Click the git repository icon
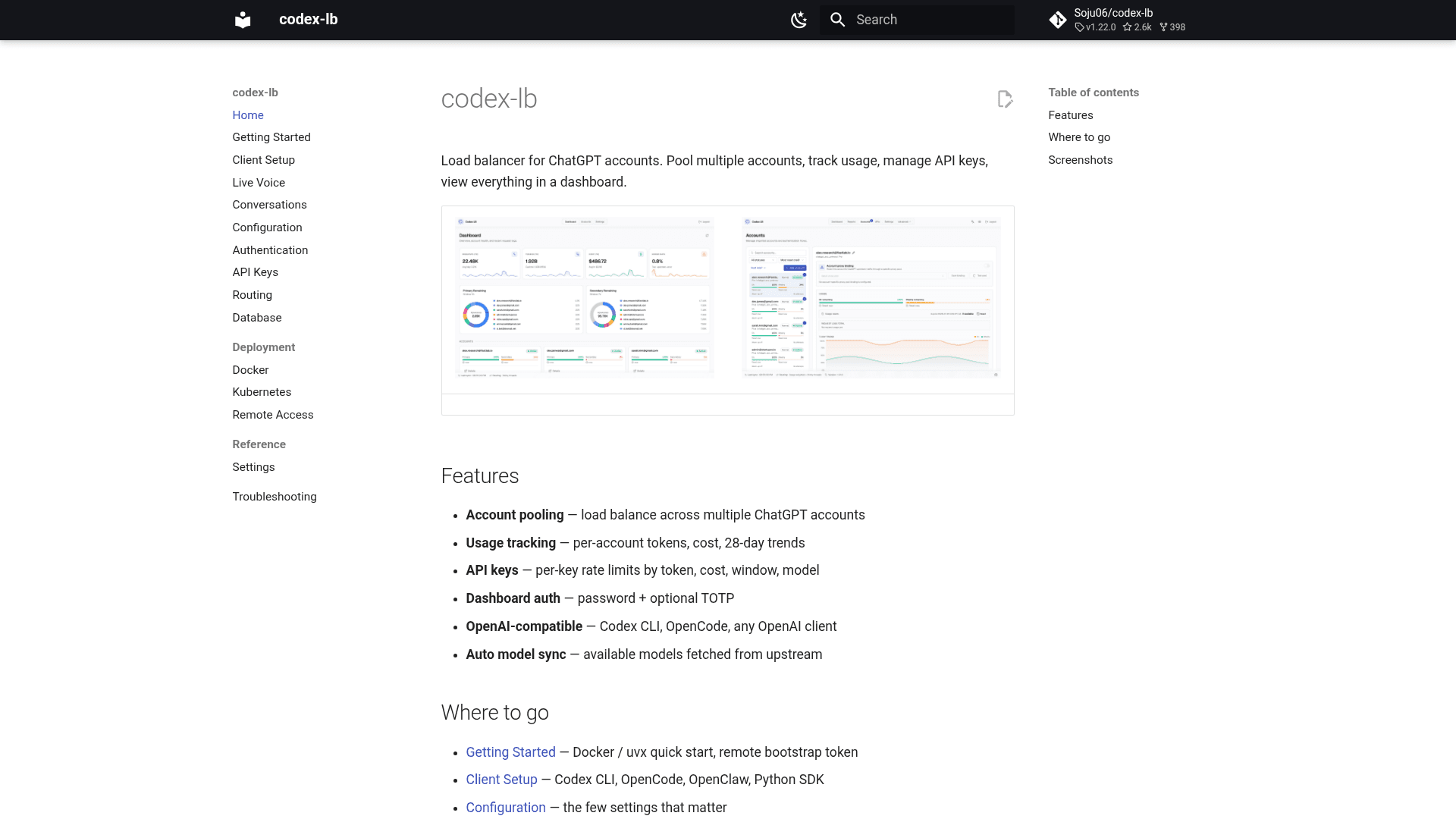The image size is (1456, 819). (x=1058, y=20)
